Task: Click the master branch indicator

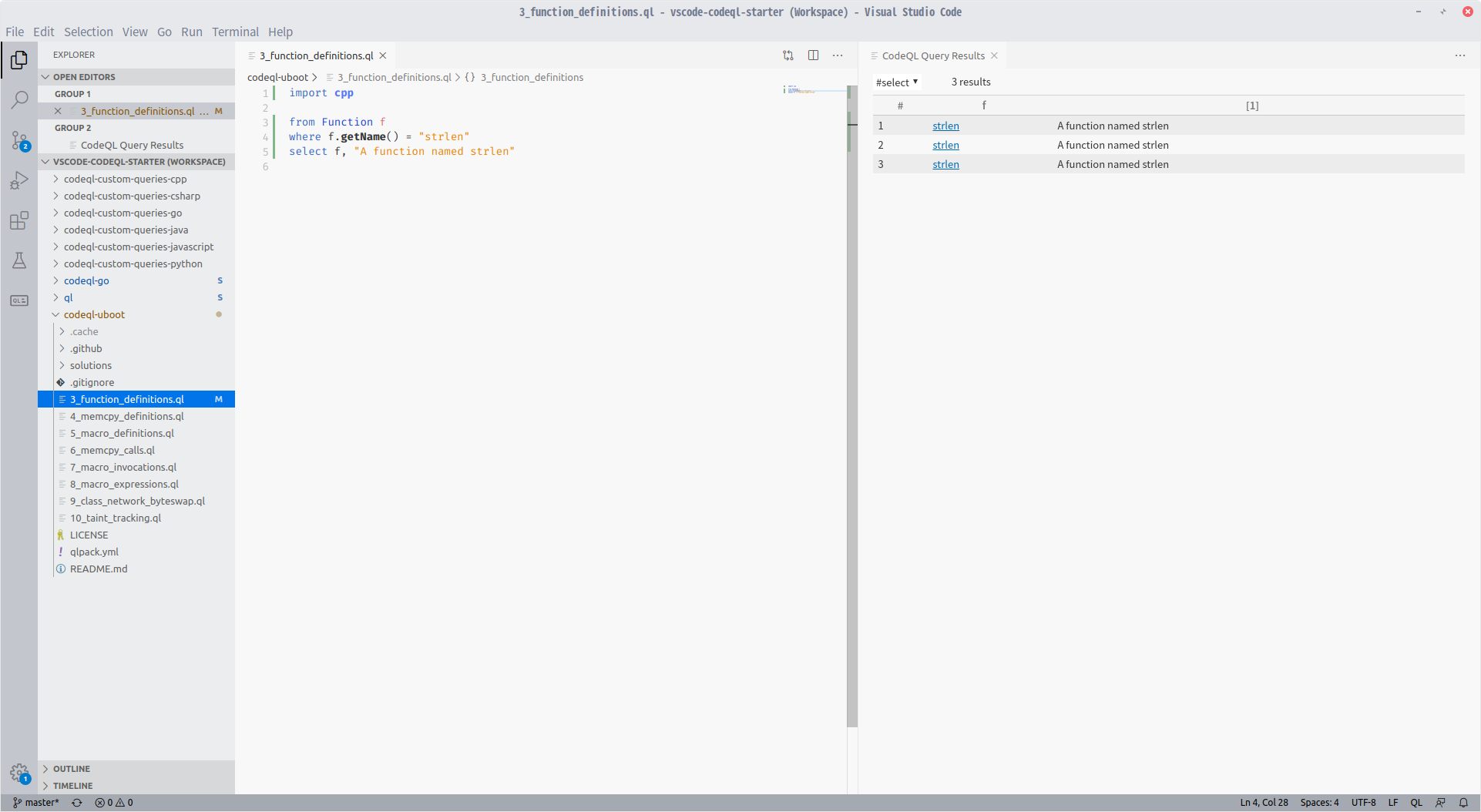Action: tap(36, 803)
